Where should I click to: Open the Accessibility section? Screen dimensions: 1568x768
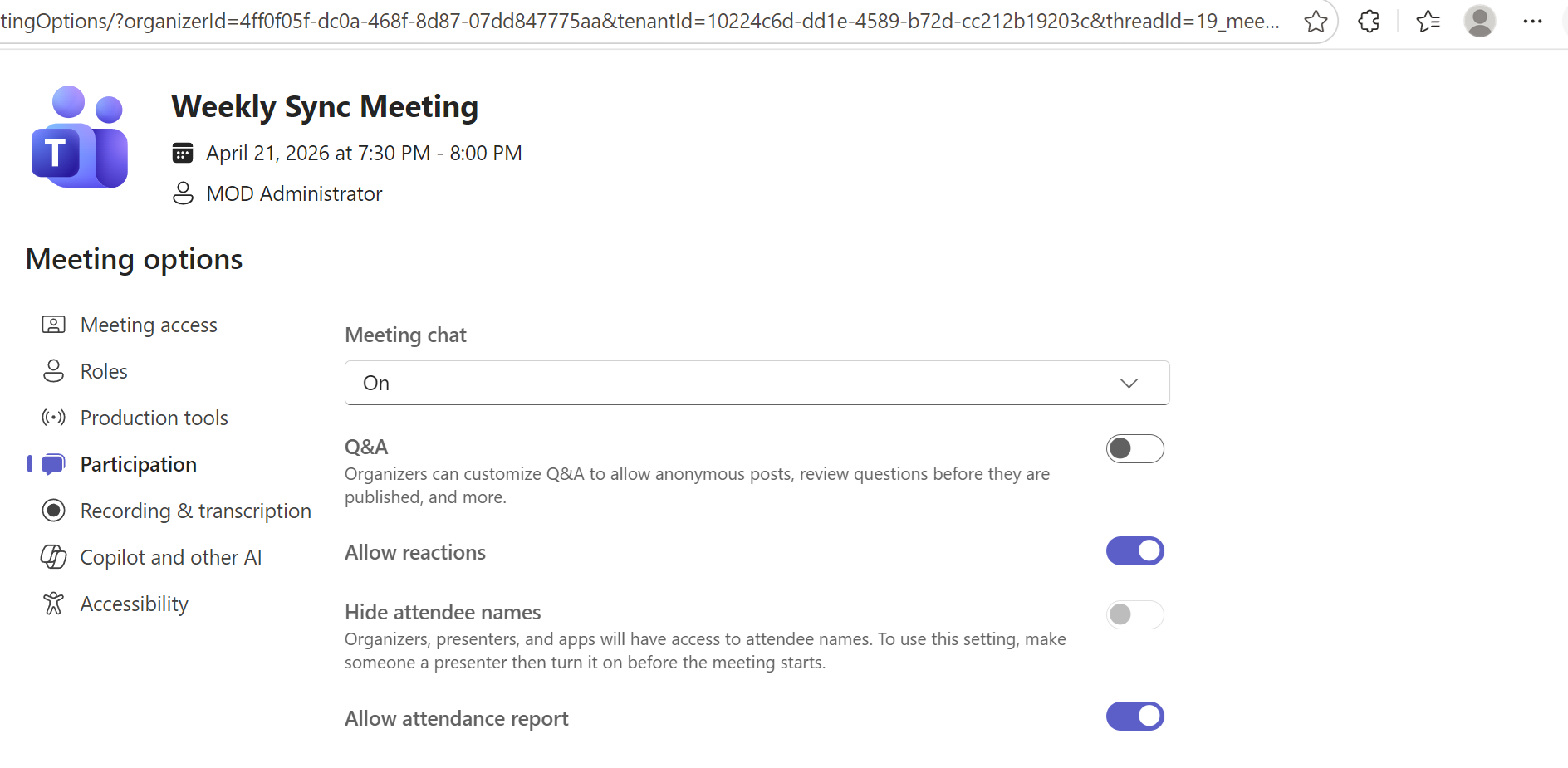tap(135, 604)
